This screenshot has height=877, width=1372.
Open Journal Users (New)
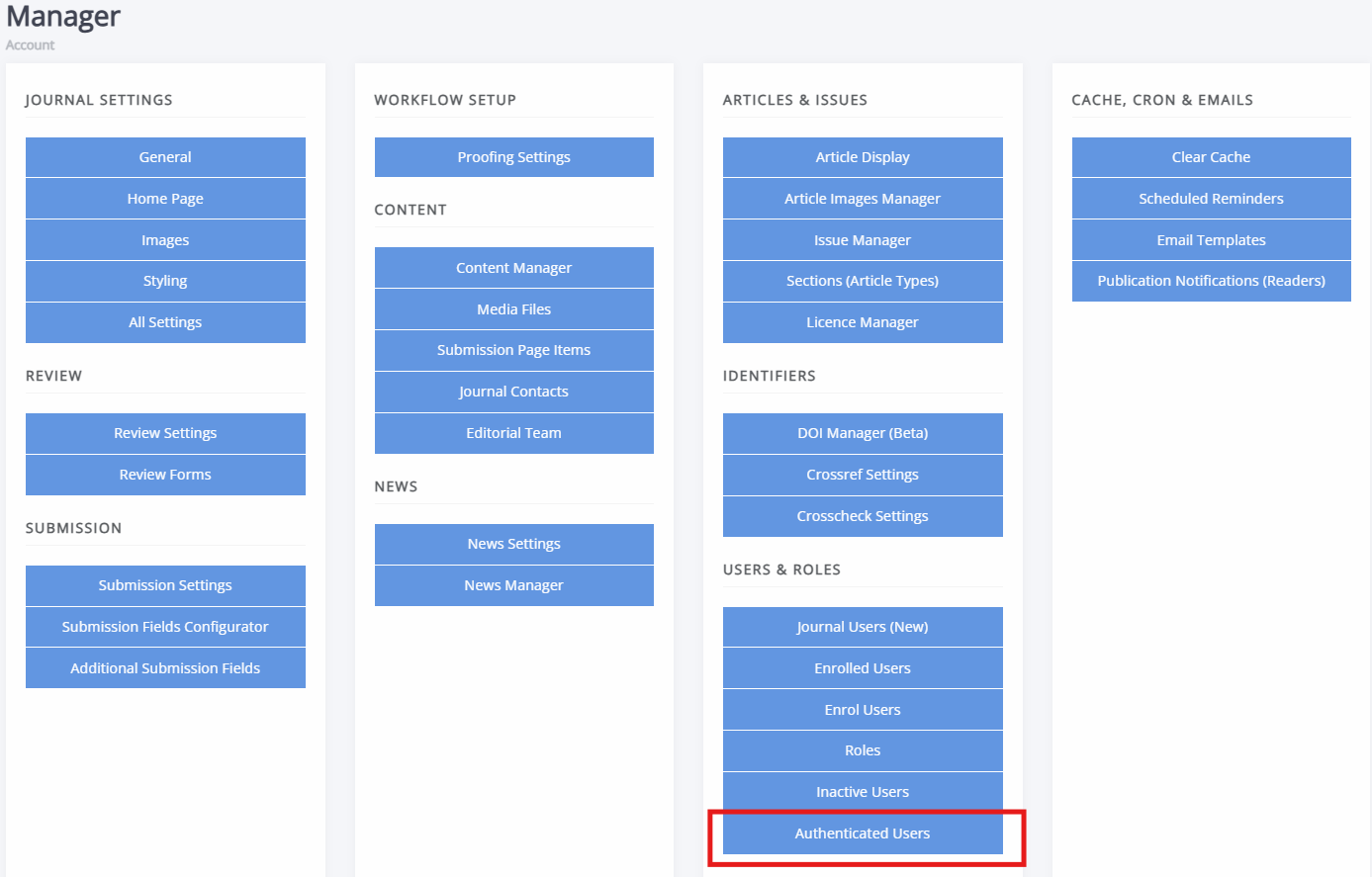pos(863,627)
